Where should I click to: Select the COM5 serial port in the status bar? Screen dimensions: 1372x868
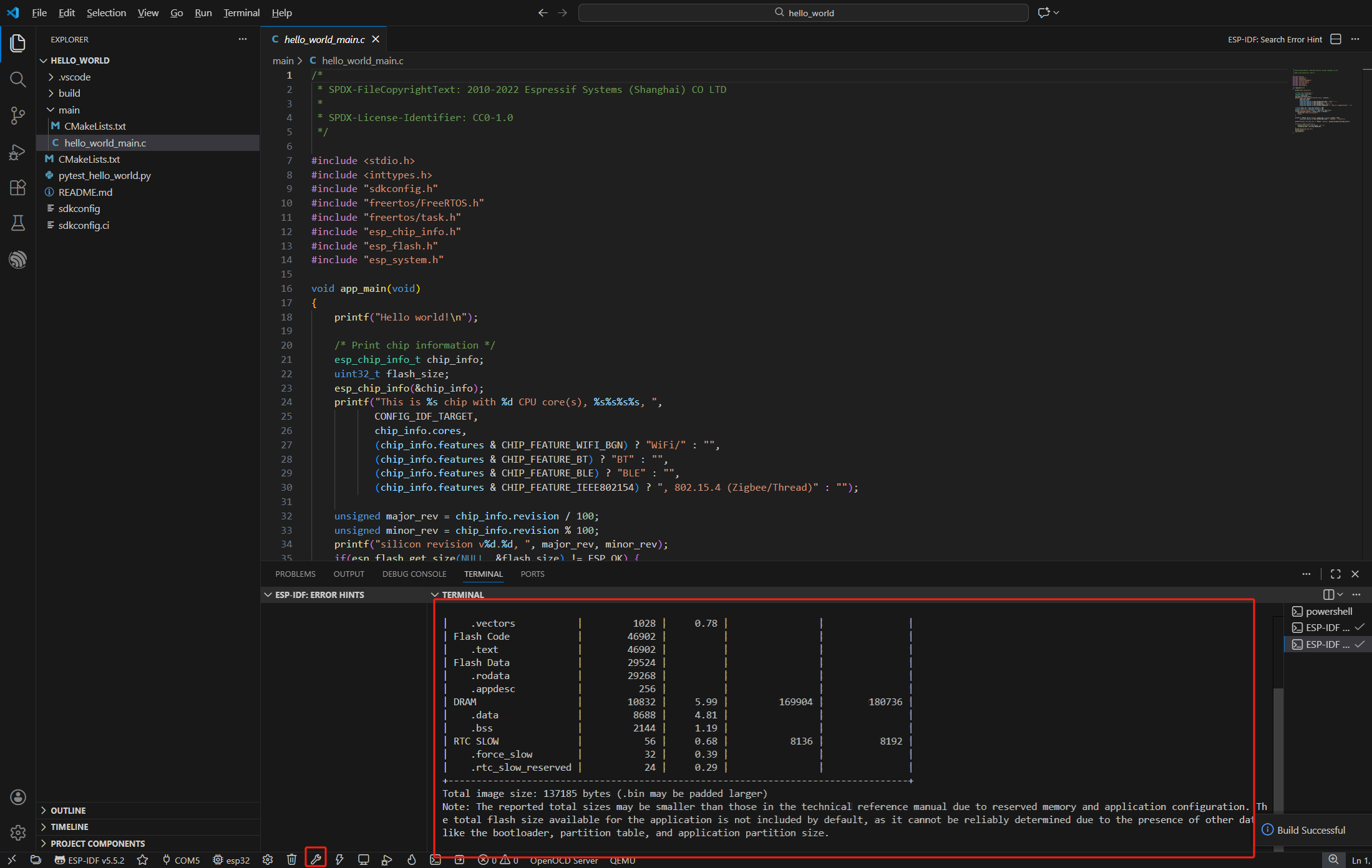coord(181,859)
